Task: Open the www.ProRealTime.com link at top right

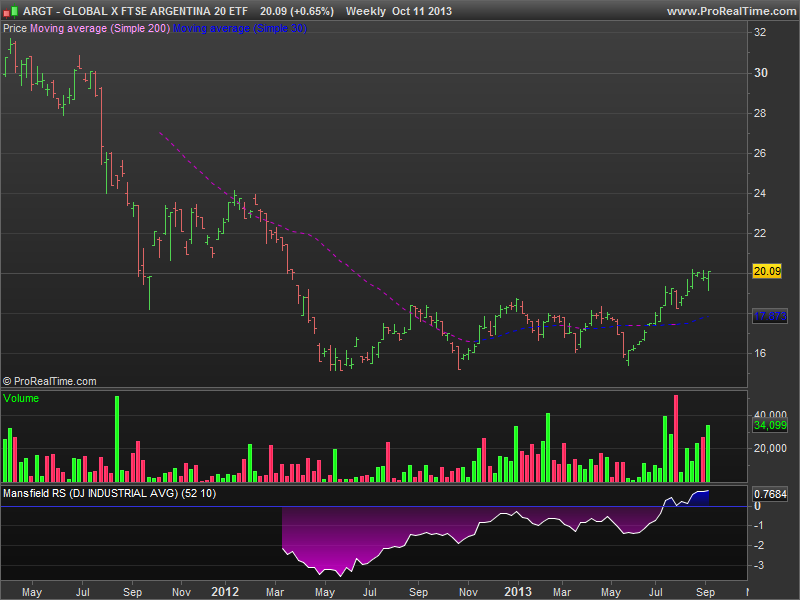Action: click(729, 11)
